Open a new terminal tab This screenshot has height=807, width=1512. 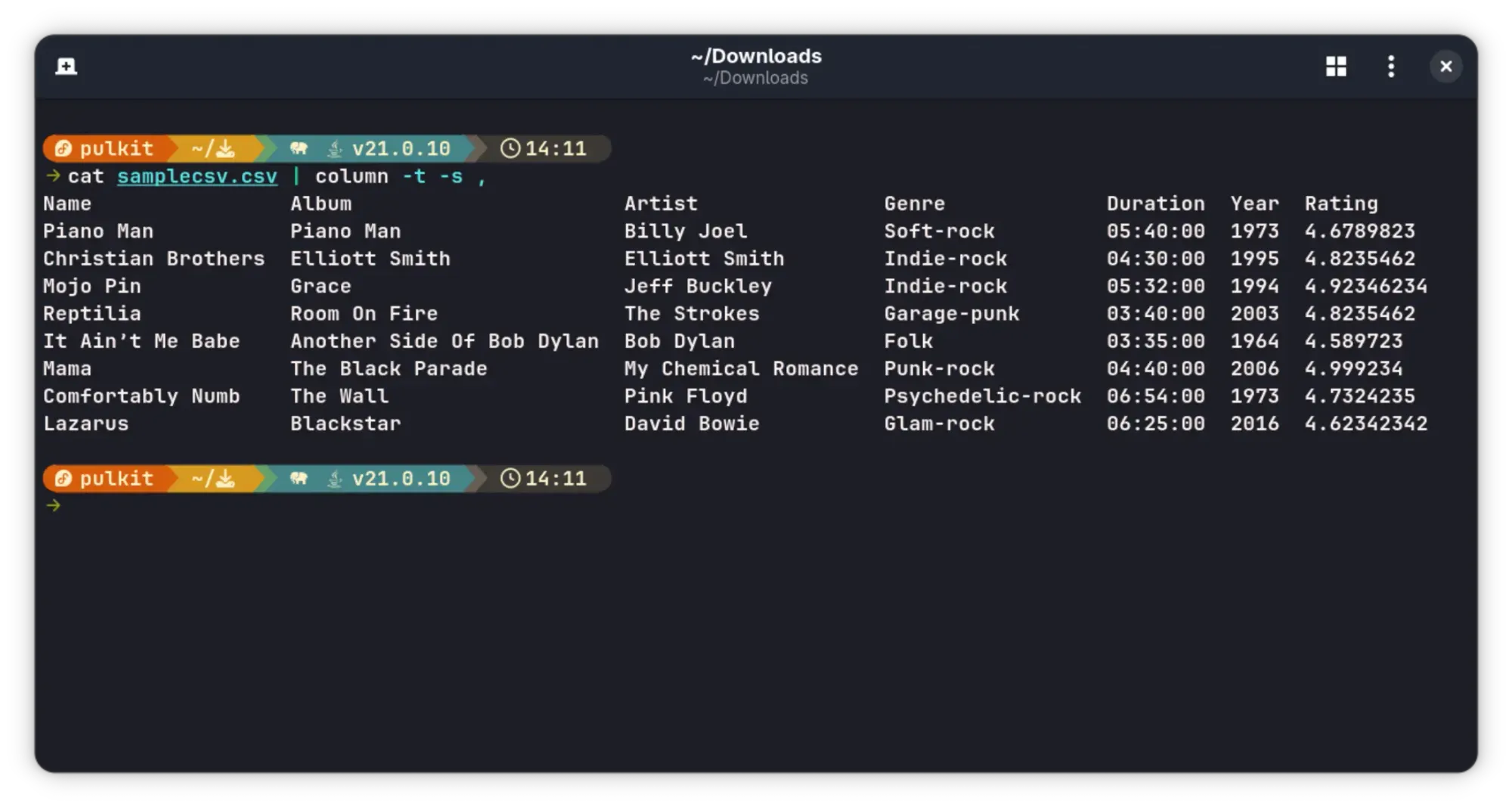pos(65,66)
